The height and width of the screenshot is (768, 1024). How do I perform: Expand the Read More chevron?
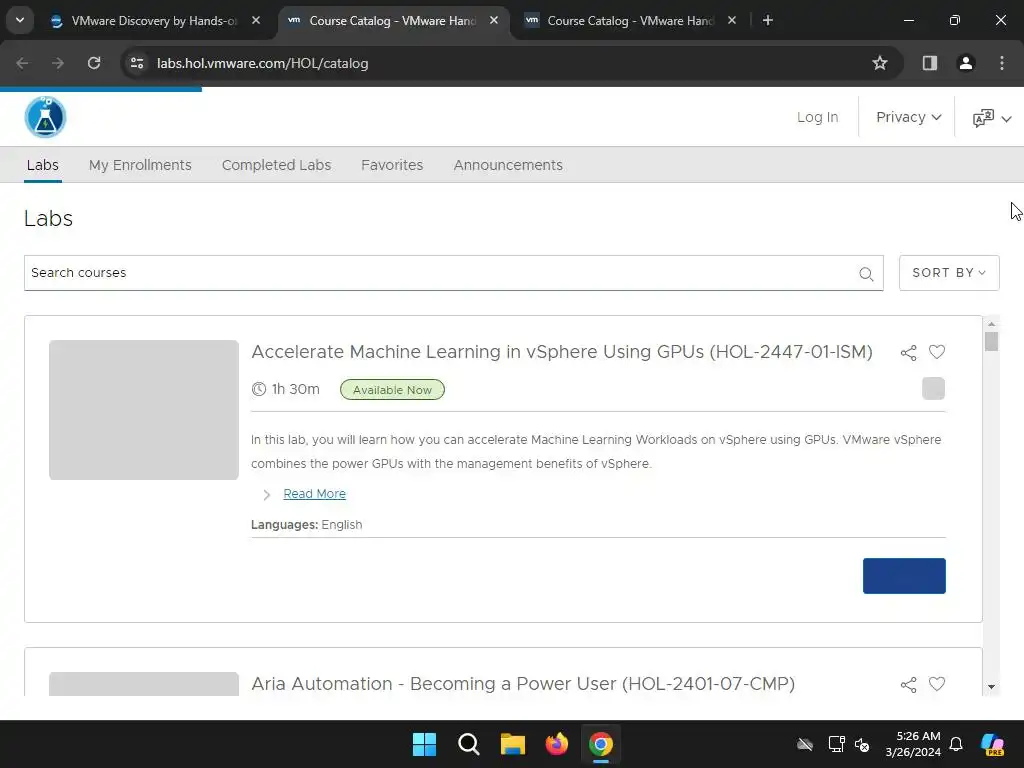[x=266, y=495]
